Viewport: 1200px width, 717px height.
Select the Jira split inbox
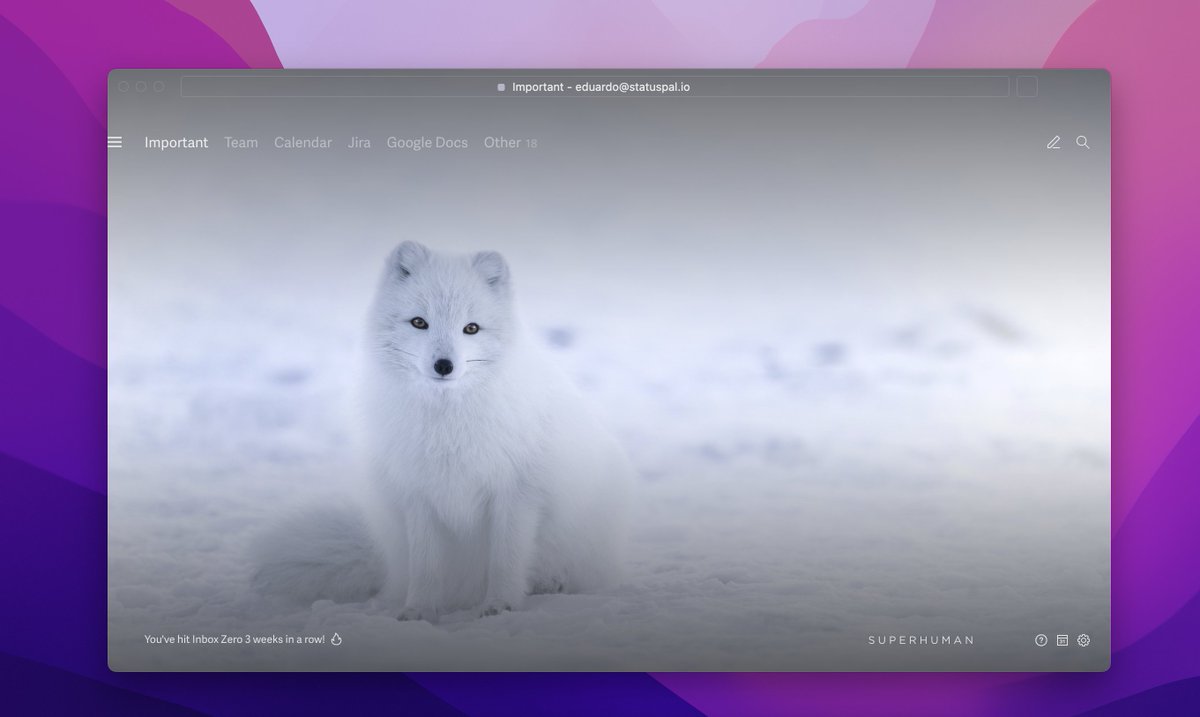(x=358, y=142)
